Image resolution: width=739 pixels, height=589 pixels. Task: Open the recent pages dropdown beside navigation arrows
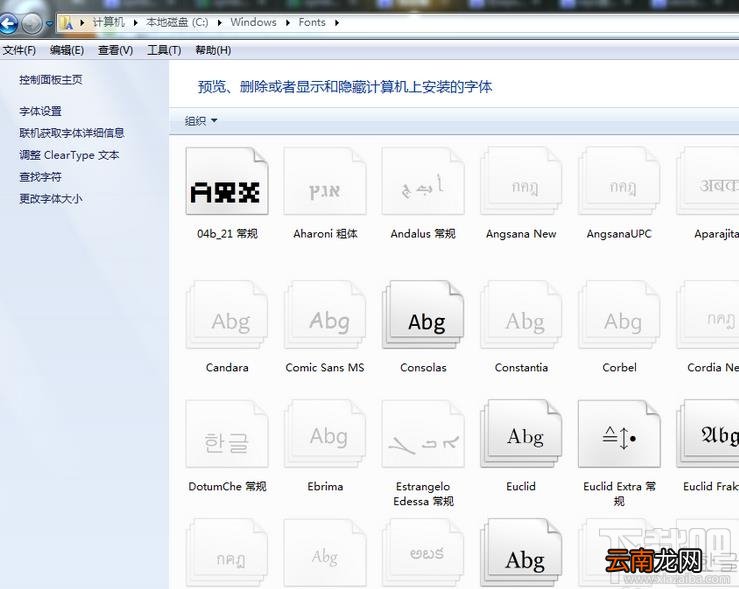(49, 23)
